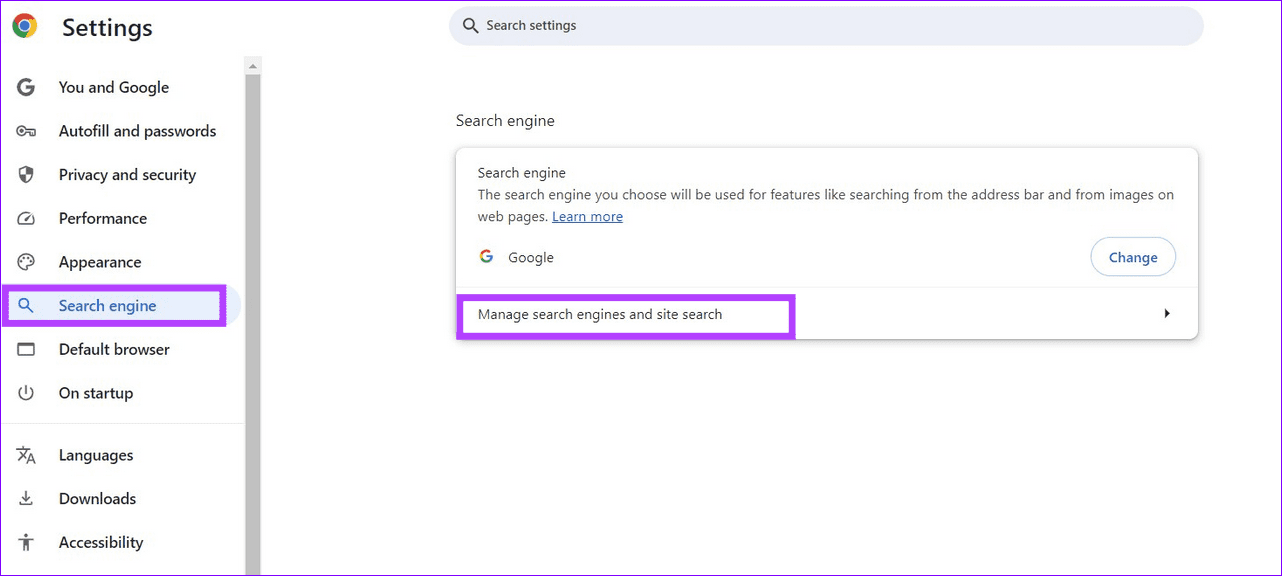Viewport: 1282px width, 576px height.
Task: Click the download arrow icon near Downloads
Action: pyautogui.click(x=26, y=498)
